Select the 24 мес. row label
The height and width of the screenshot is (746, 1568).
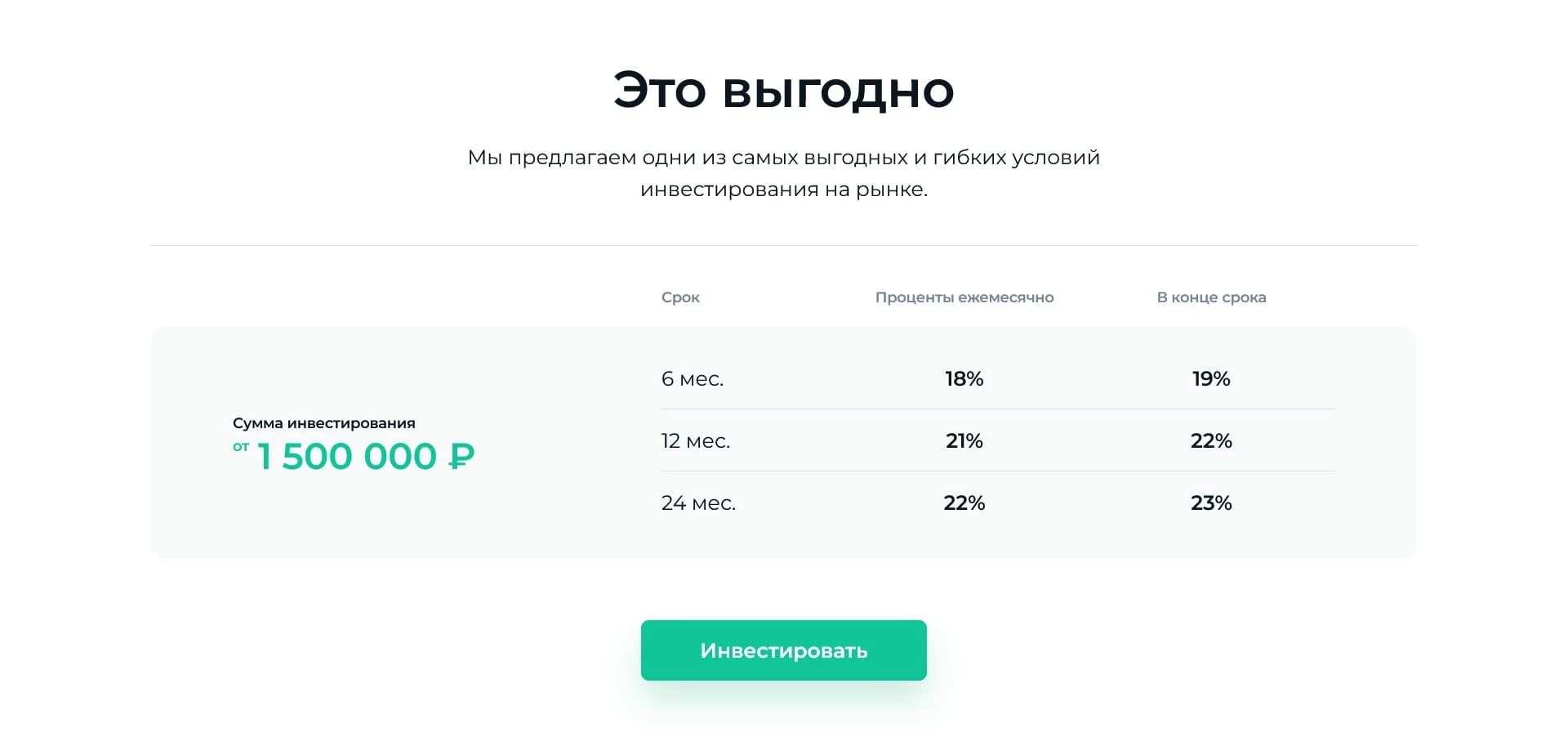point(698,503)
